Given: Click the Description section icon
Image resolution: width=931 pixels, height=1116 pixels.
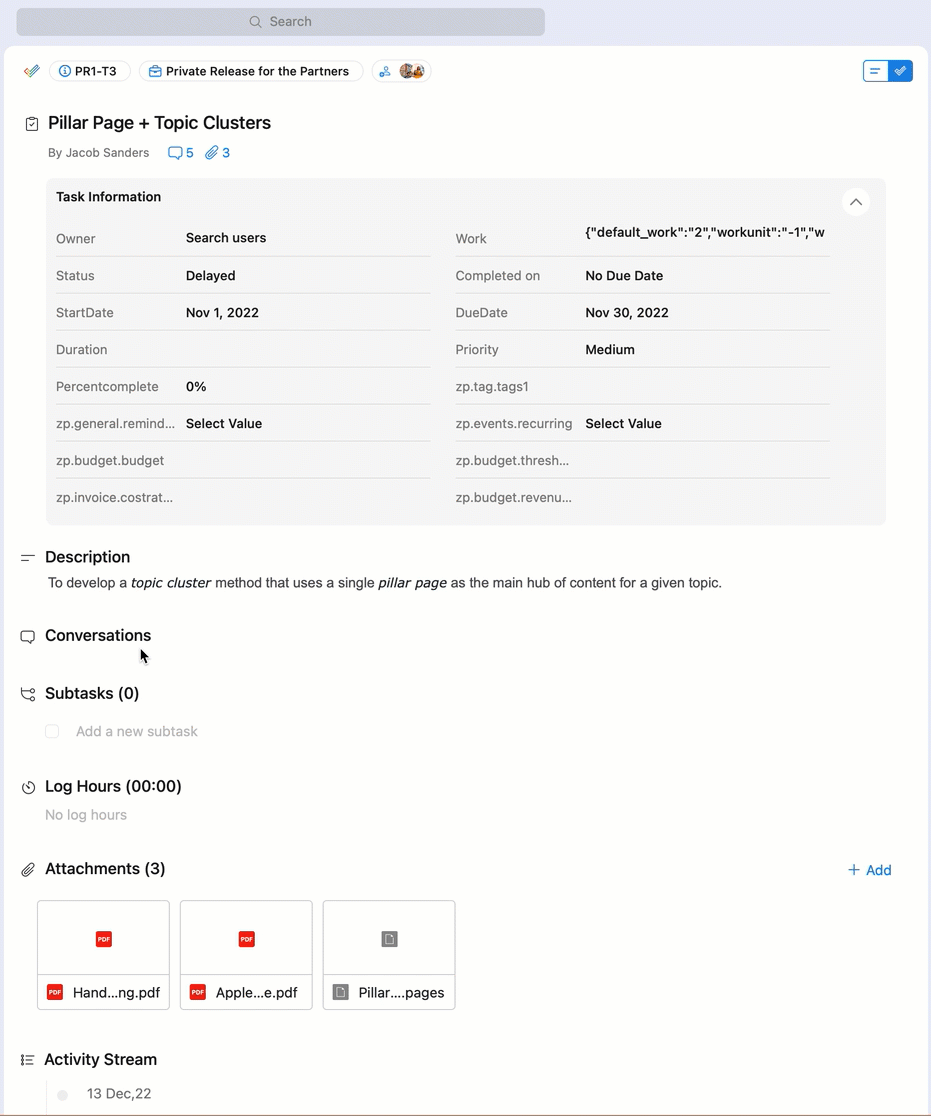Looking at the screenshot, I should 28,557.
